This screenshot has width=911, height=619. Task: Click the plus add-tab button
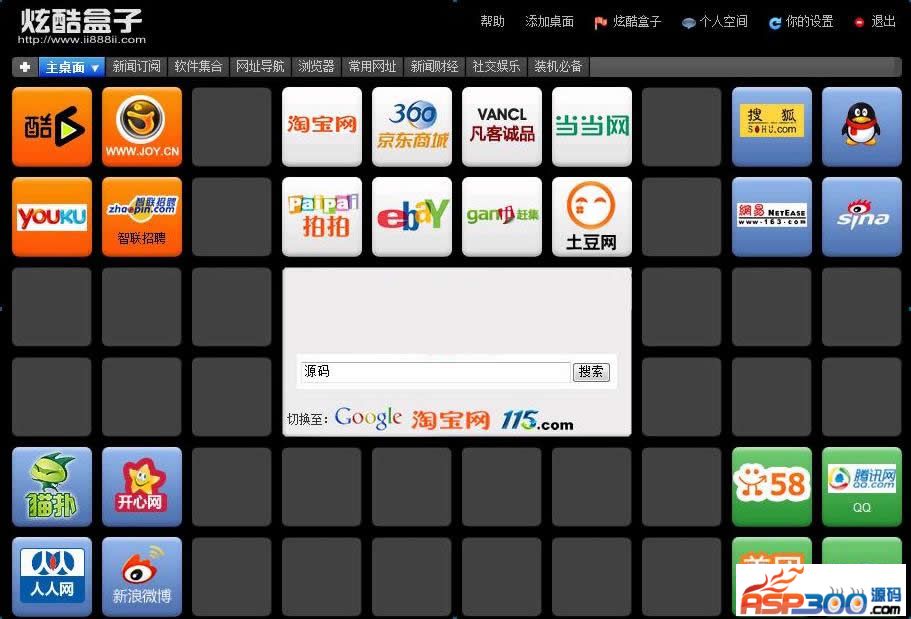click(x=25, y=67)
